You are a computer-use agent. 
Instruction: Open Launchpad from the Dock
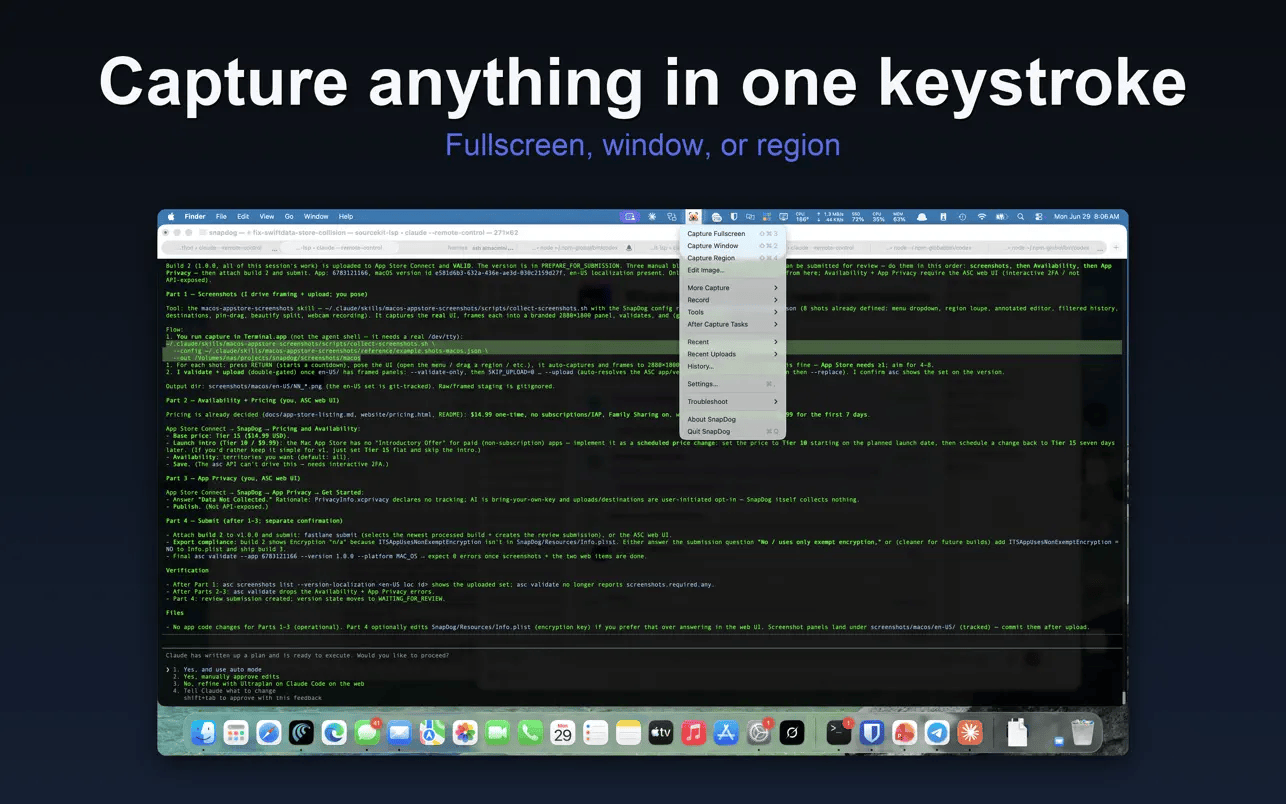pos(236,733)
